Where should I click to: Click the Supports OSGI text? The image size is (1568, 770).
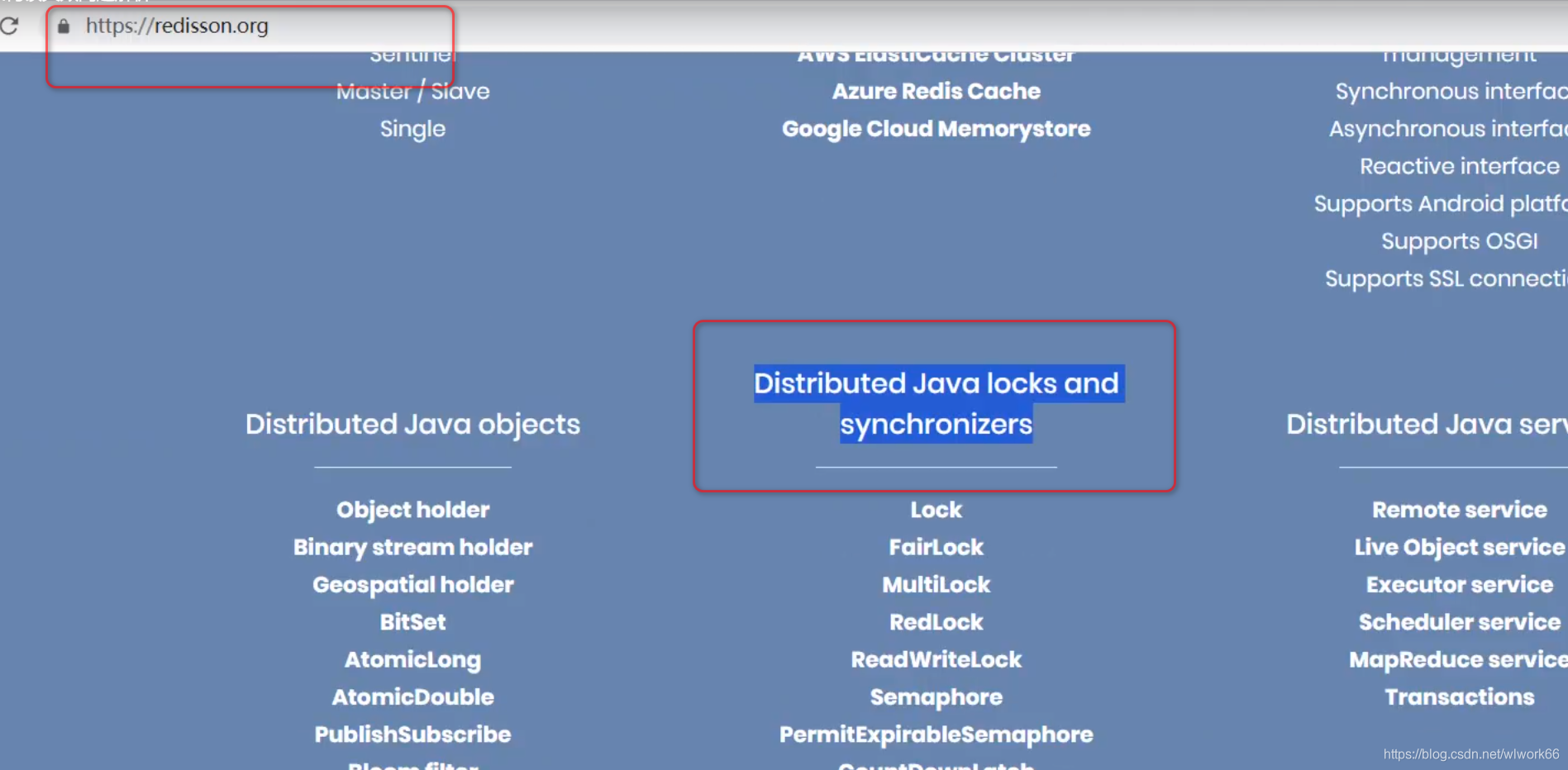point(1460,241)
